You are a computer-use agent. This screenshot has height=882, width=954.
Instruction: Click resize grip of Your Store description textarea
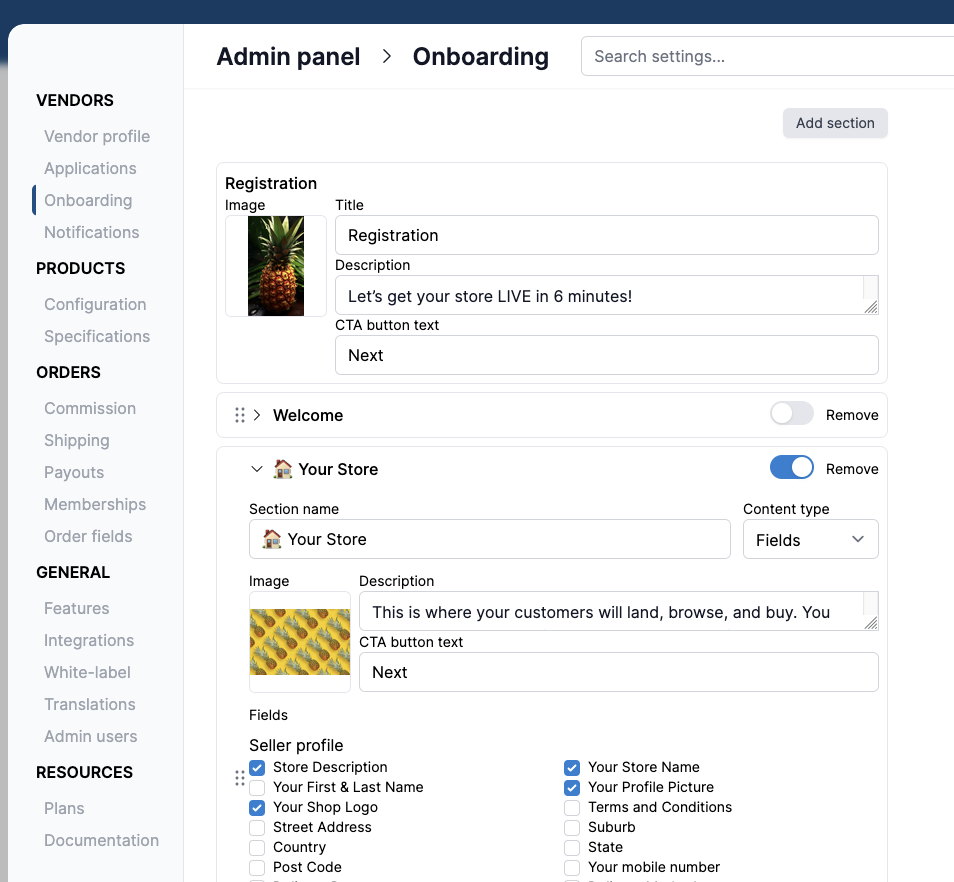(x=871, y=623)
